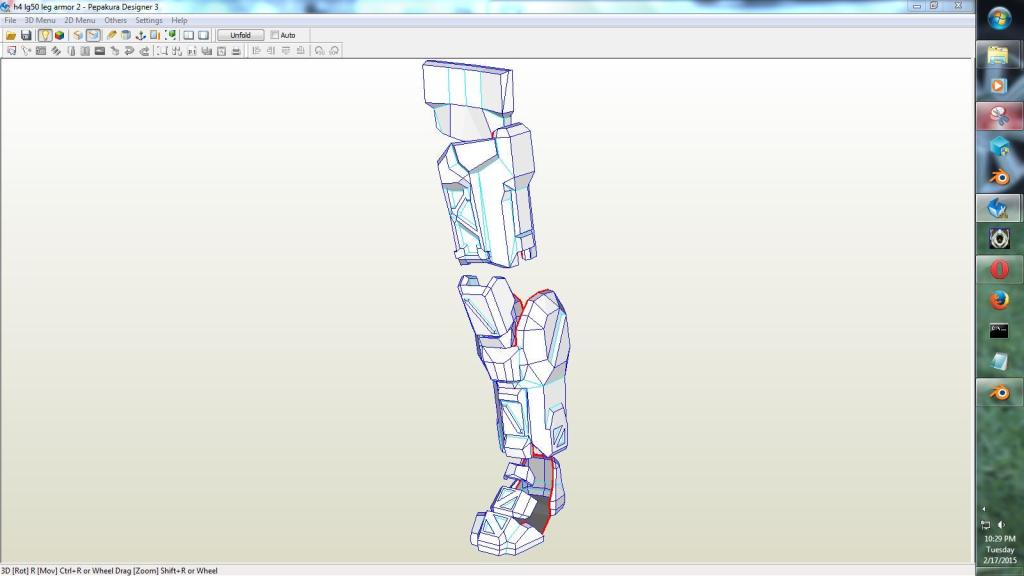
Task: Open the 3D Menu
Action: pyautogui.click(x=40, y=20)
